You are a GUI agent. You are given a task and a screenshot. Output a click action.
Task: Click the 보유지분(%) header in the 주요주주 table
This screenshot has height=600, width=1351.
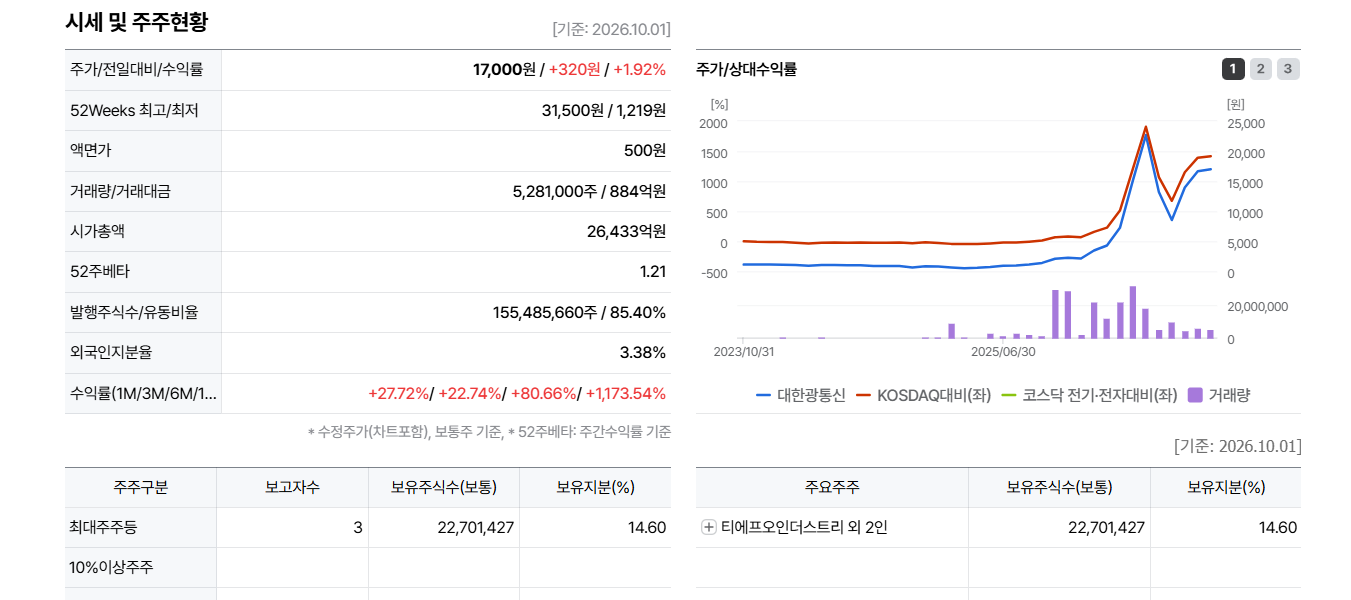1226,487
